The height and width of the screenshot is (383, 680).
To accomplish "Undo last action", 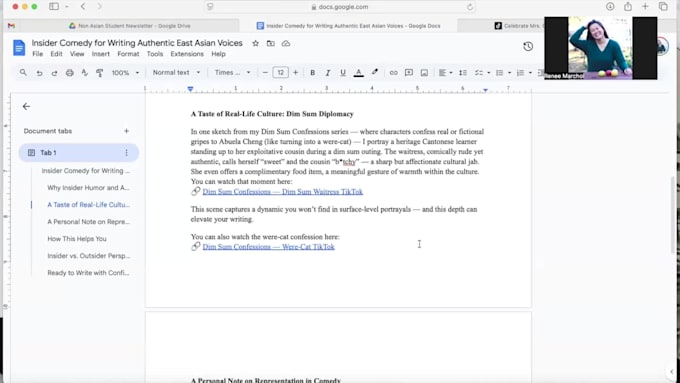I will [x=39, y=73].
